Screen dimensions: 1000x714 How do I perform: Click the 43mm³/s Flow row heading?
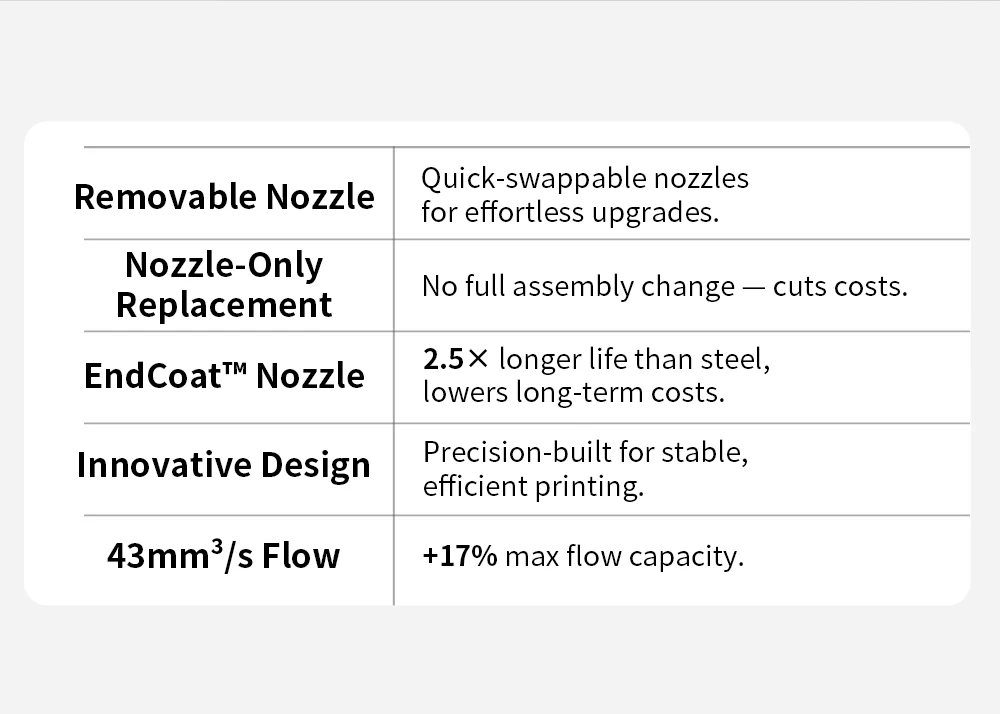pyautogui.click(x=224, y=555)
